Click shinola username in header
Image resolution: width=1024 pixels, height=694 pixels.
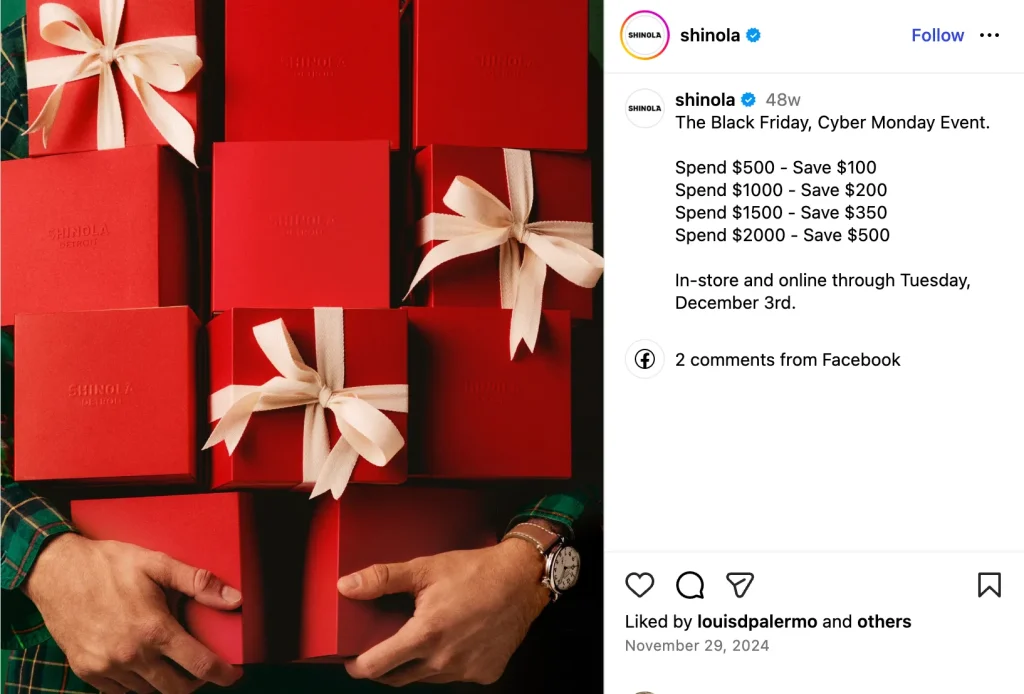[x=710, y=35]
